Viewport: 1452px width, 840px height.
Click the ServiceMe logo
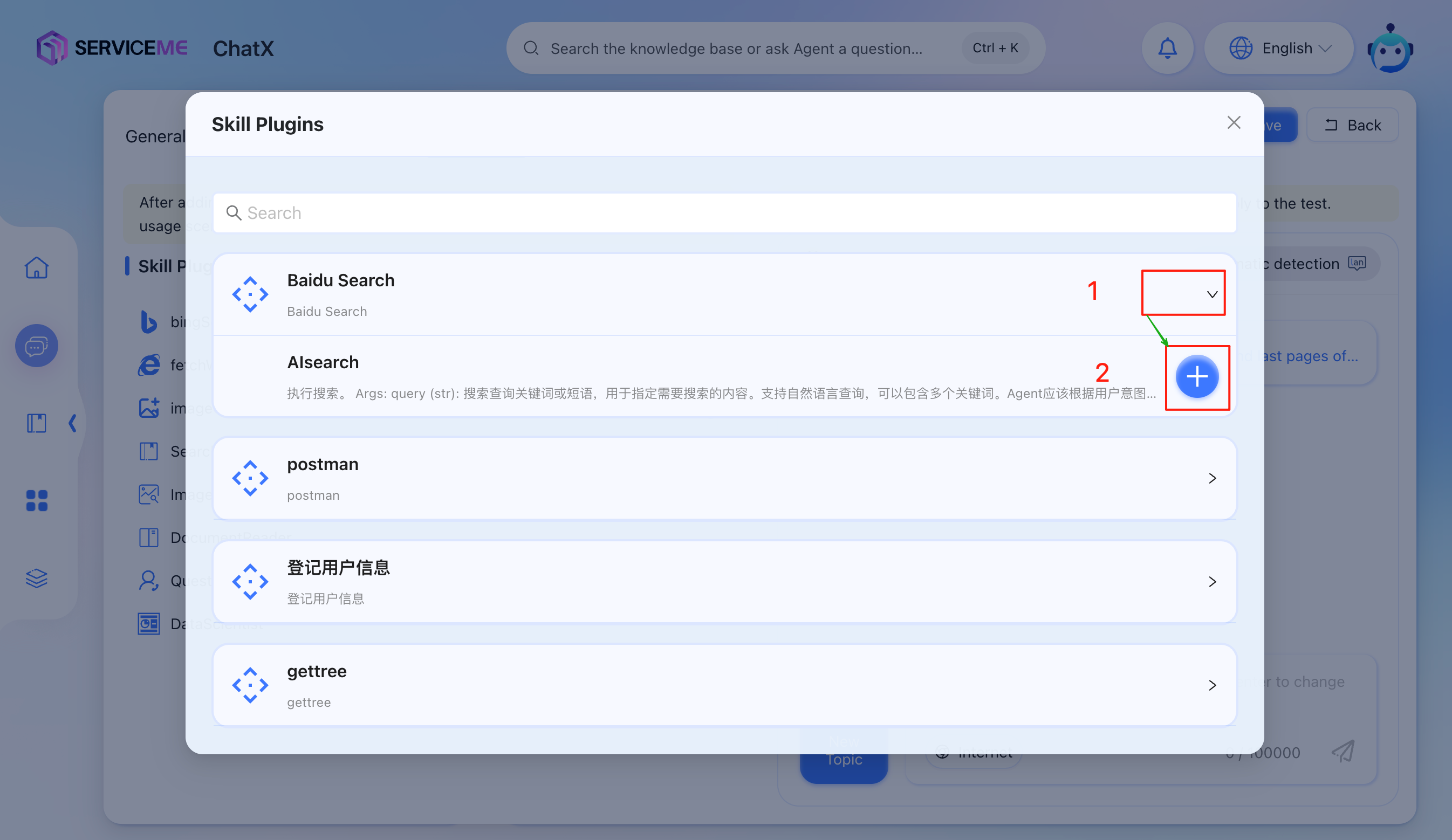(112, 48)
